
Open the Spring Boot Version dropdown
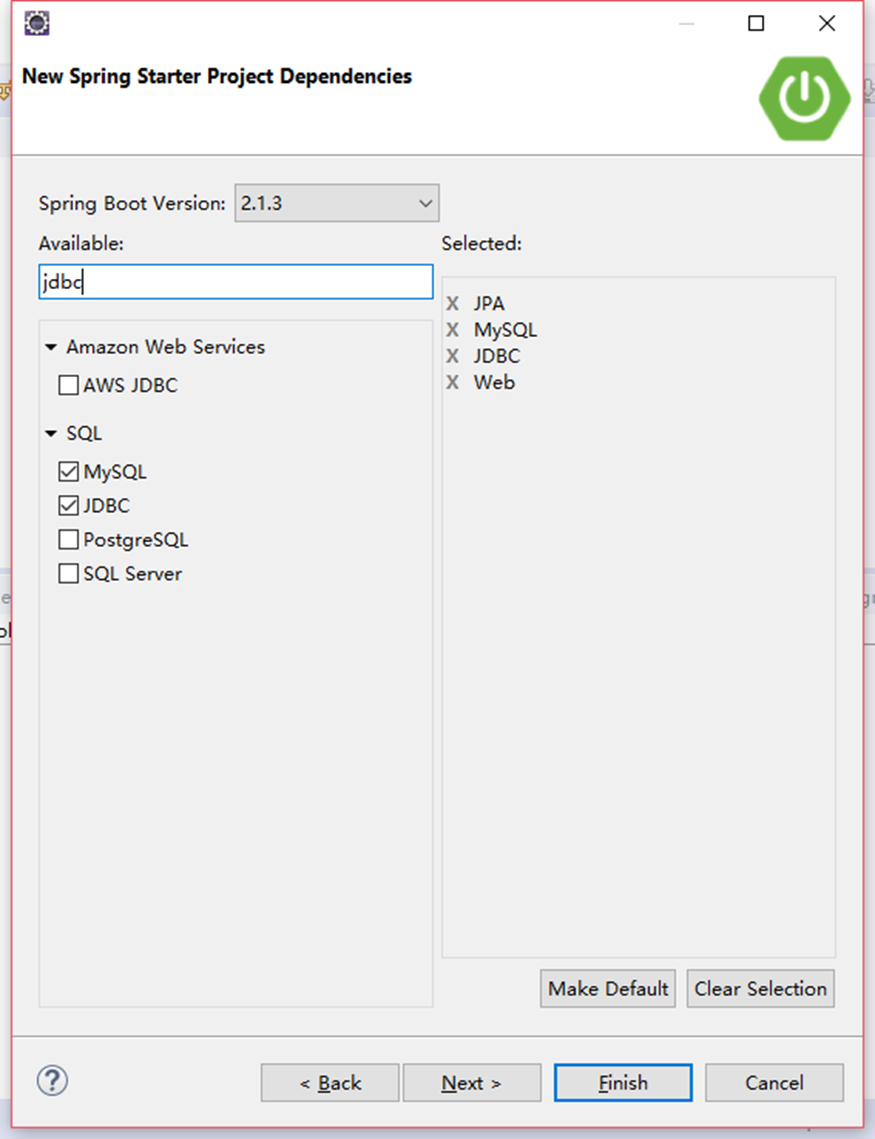tap(337, 203)
